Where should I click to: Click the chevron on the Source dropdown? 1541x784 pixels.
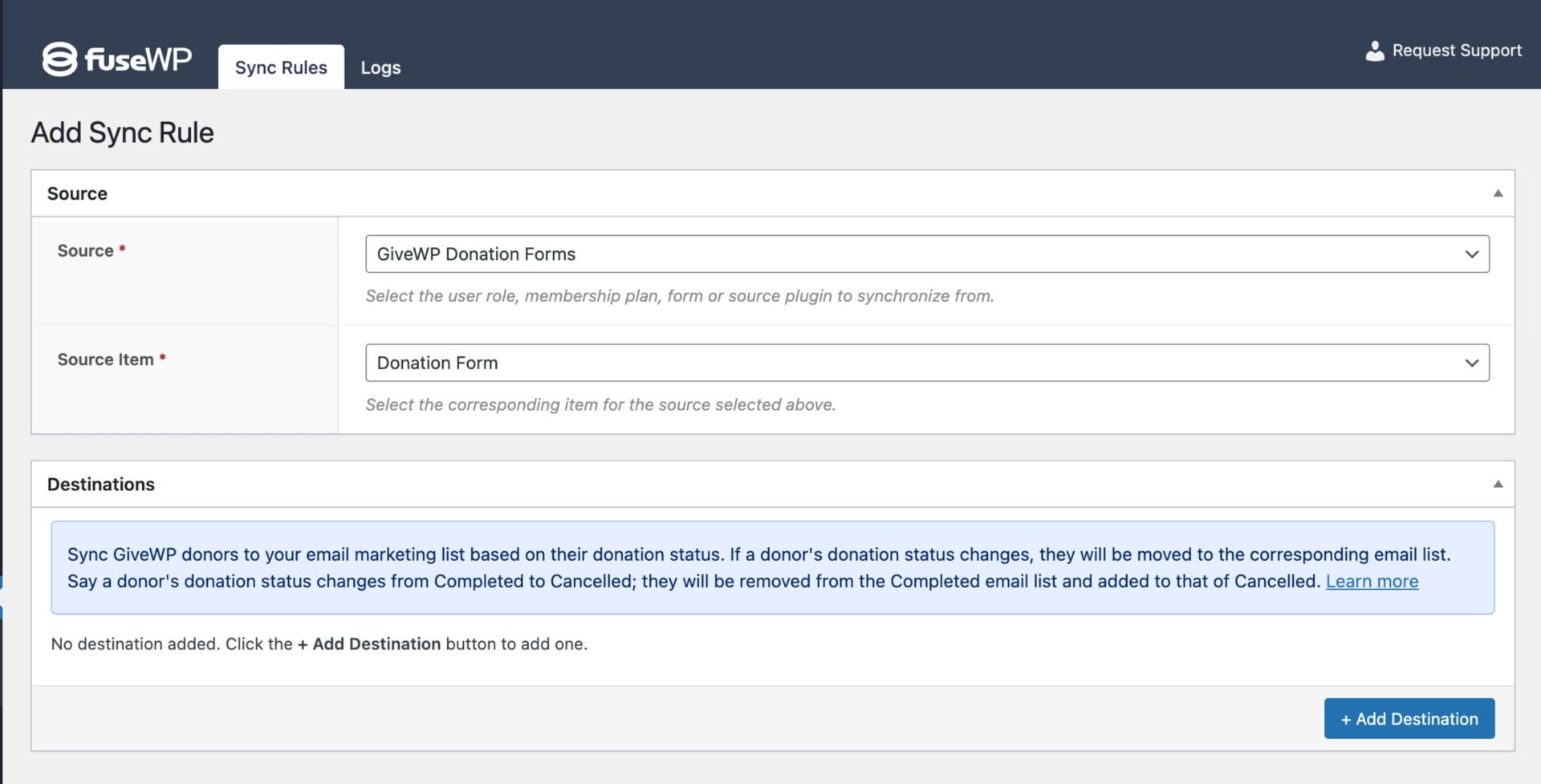1471,254
